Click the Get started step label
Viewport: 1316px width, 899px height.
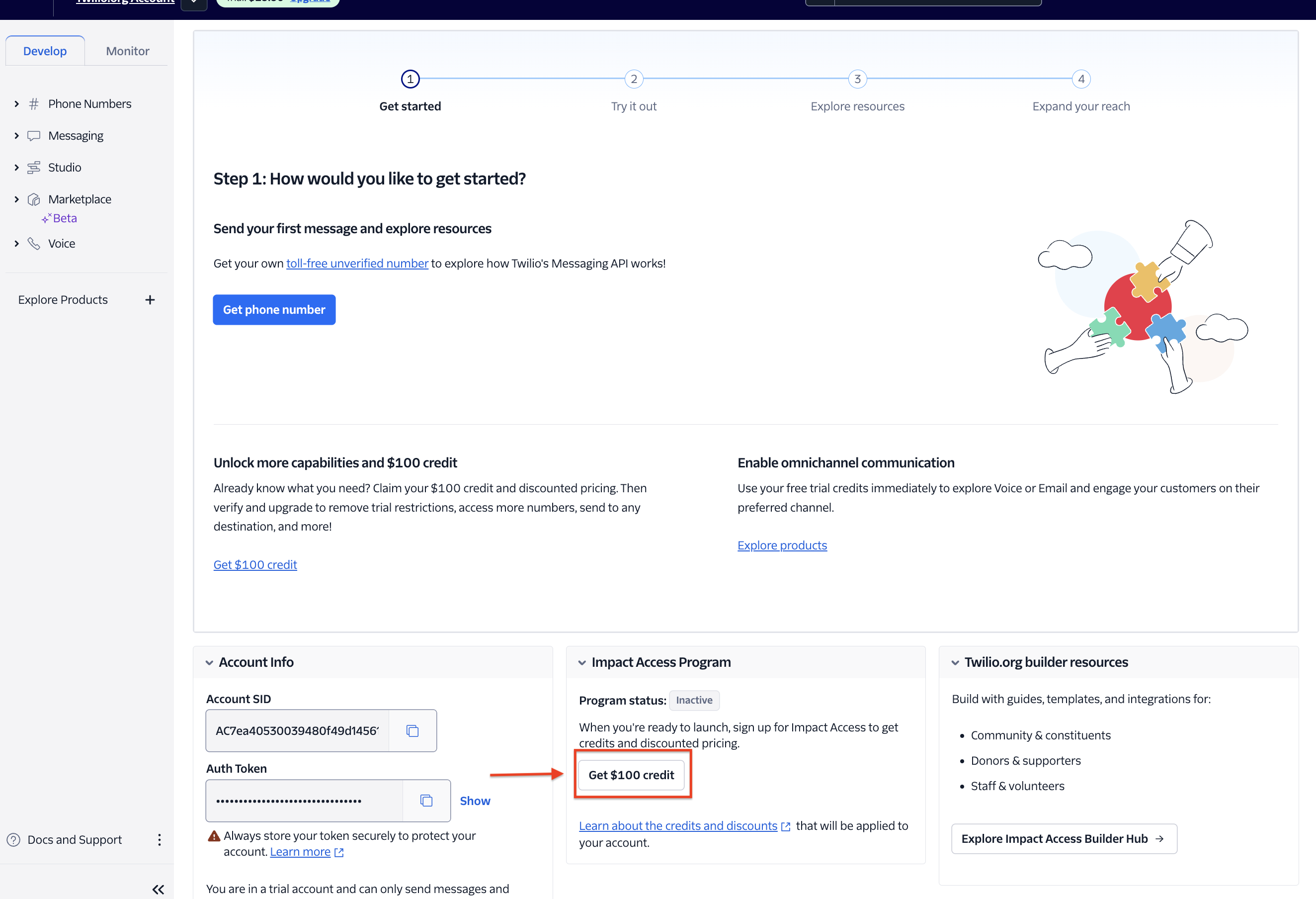click(x=410, y=106)
